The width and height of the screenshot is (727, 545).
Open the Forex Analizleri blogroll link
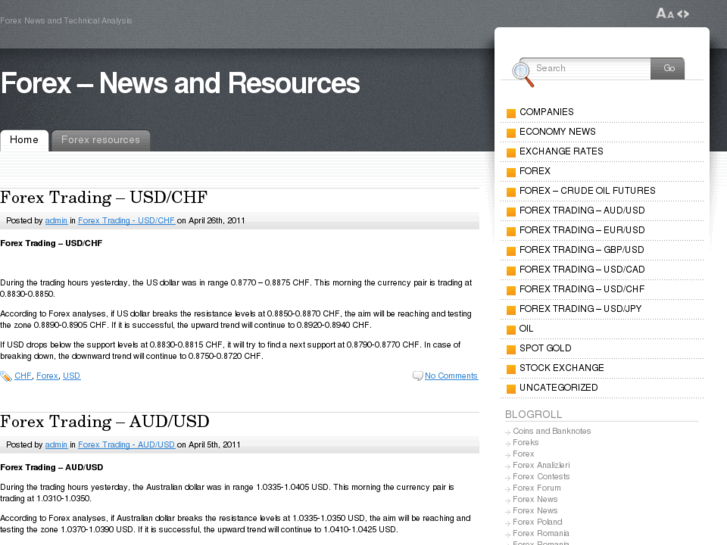click(x=542, y=465)
